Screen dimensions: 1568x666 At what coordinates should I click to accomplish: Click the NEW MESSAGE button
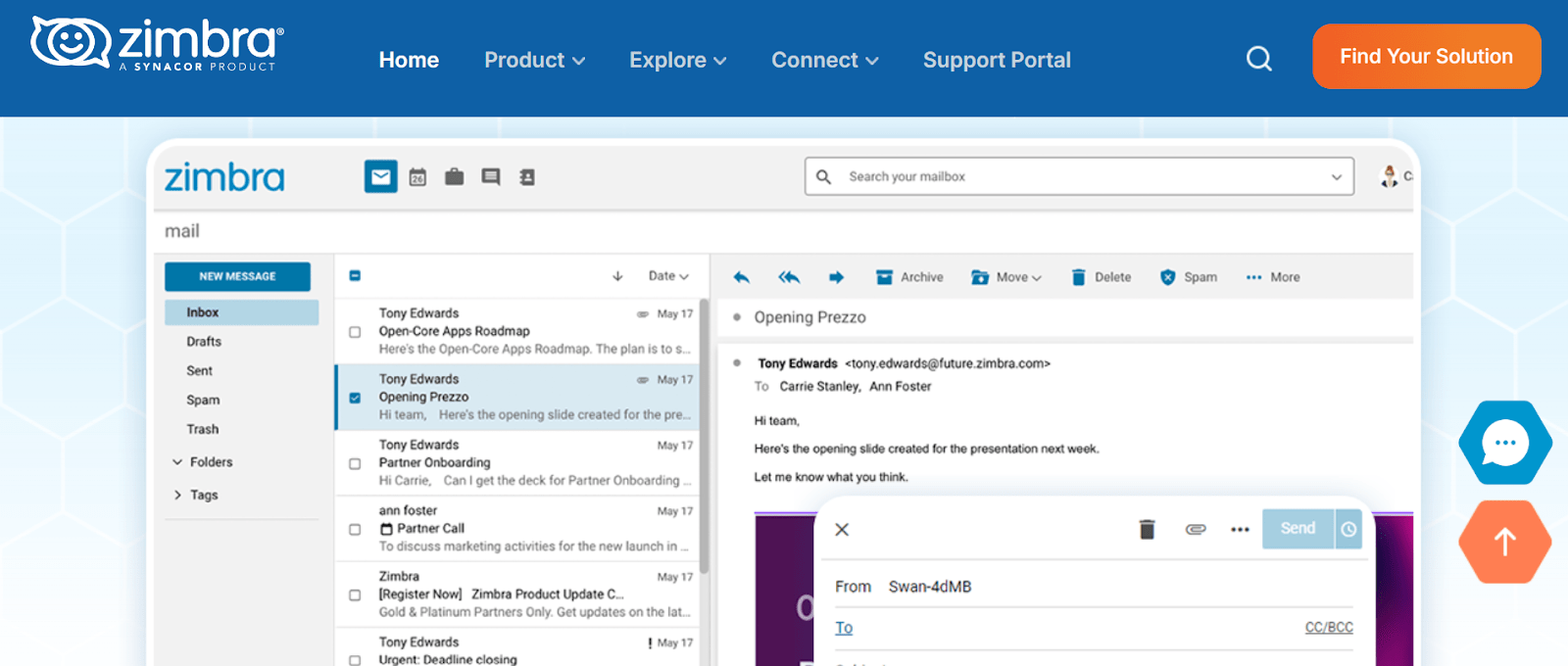click(237, 276)
